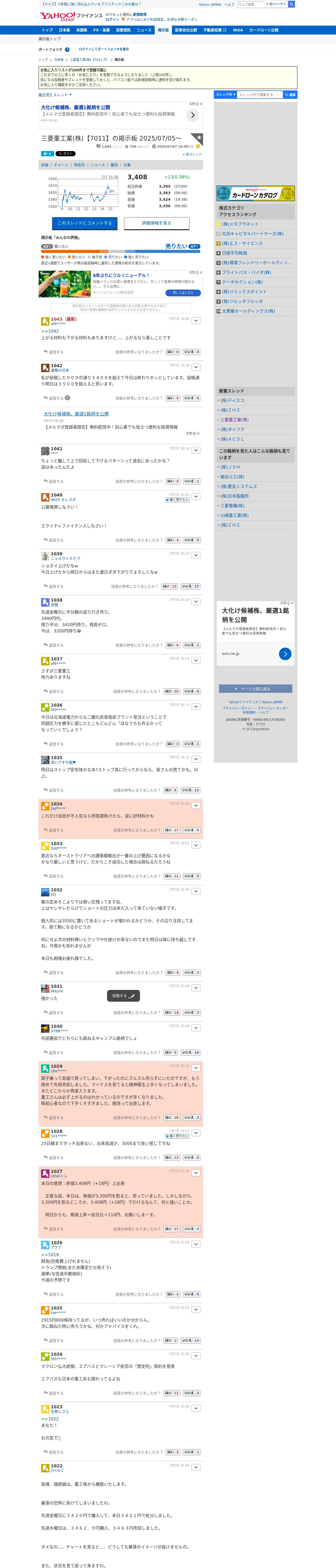Screen dimensions: 336x1568
Task: Open チャート sub-tab for the stock
Action: click(61, 165)
